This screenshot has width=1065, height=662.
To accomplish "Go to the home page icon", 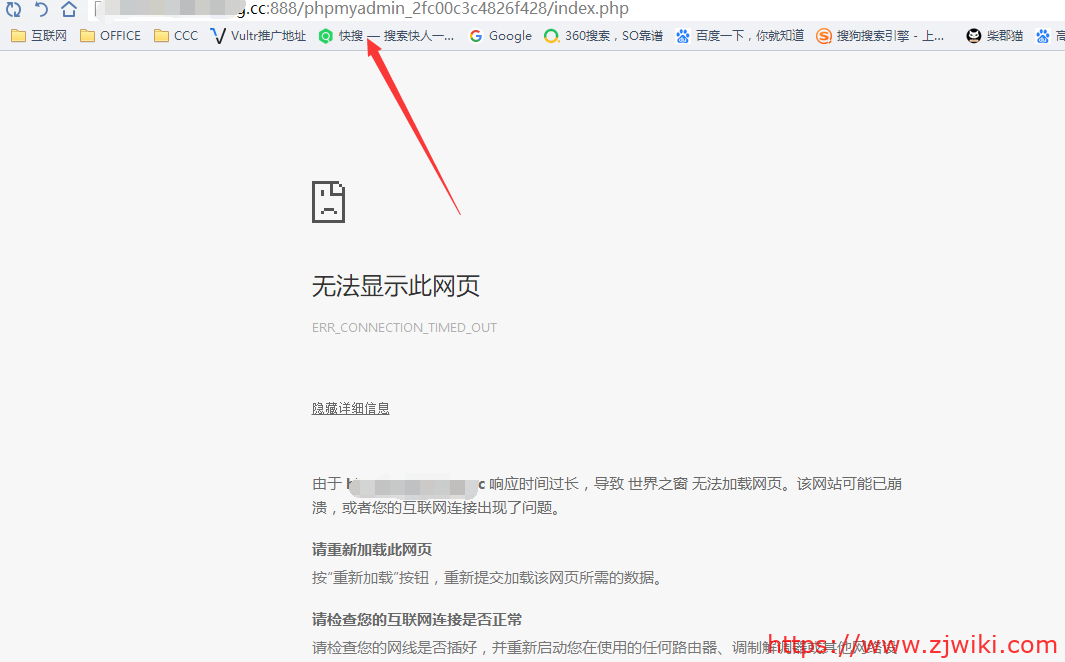I will click(x=68, y=9).
